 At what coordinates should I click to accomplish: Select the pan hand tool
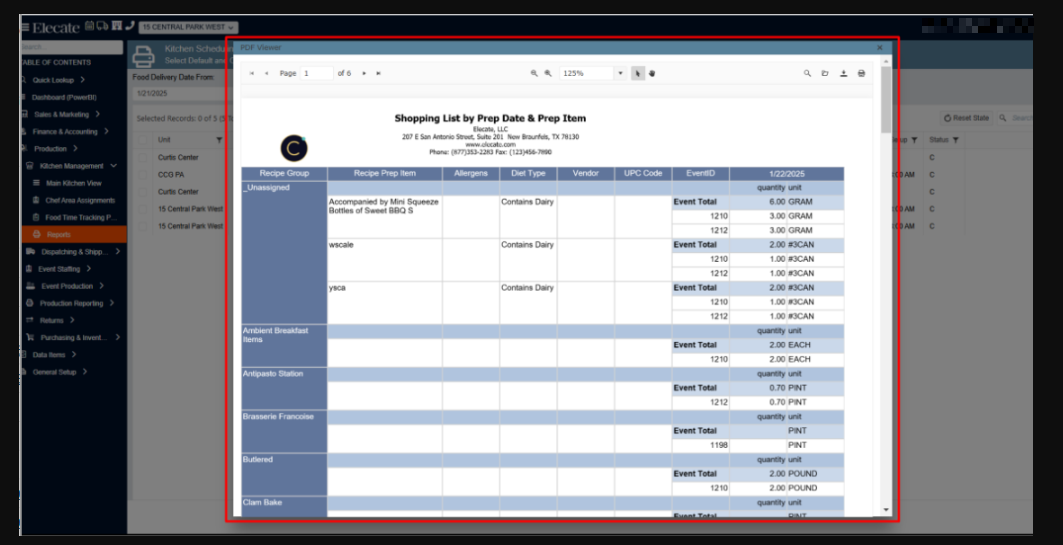(651, 73)
